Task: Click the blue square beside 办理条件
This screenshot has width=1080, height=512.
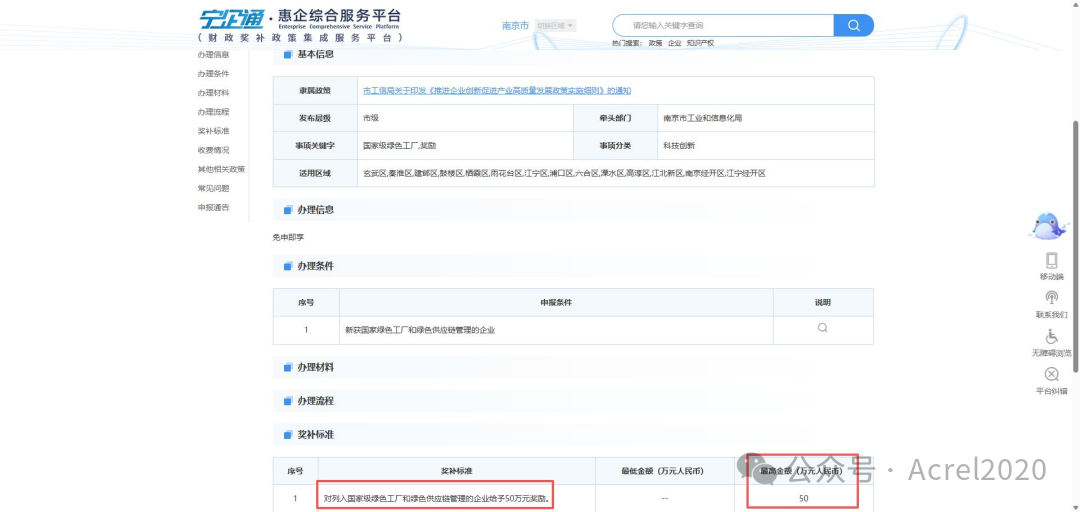Action: (288, 266)
